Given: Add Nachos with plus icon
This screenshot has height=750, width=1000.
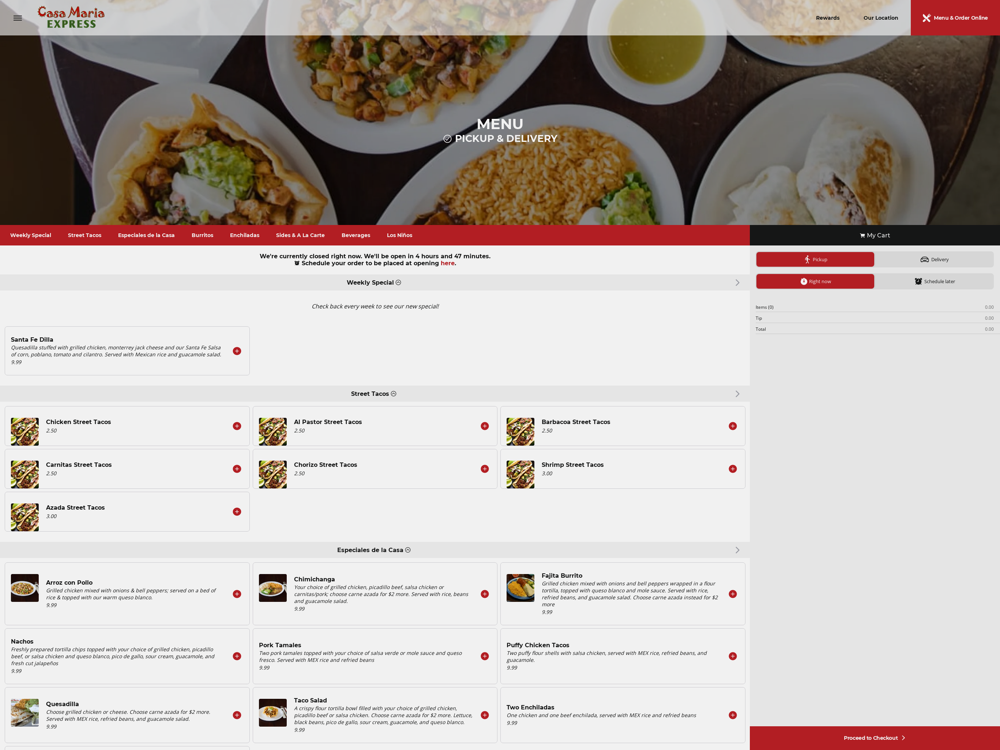Looking at the screenshot, I should coord(237,656).
